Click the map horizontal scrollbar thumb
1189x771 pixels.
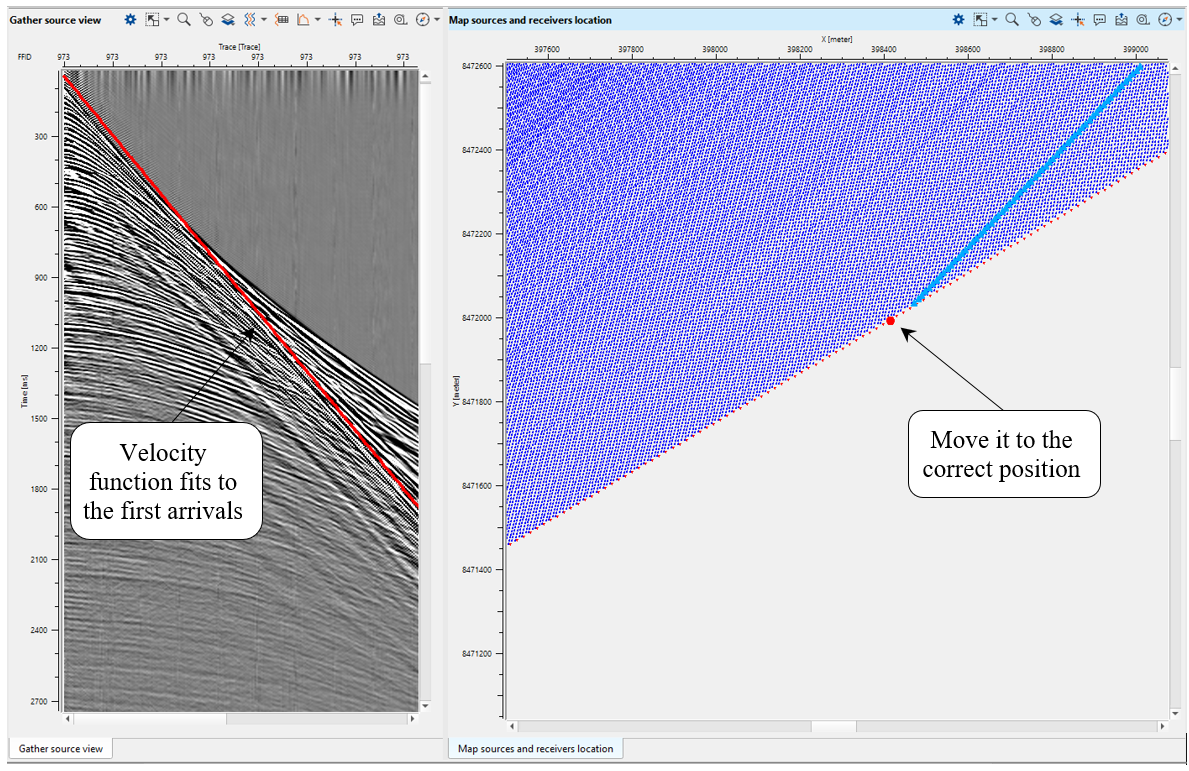click(833, 726)
